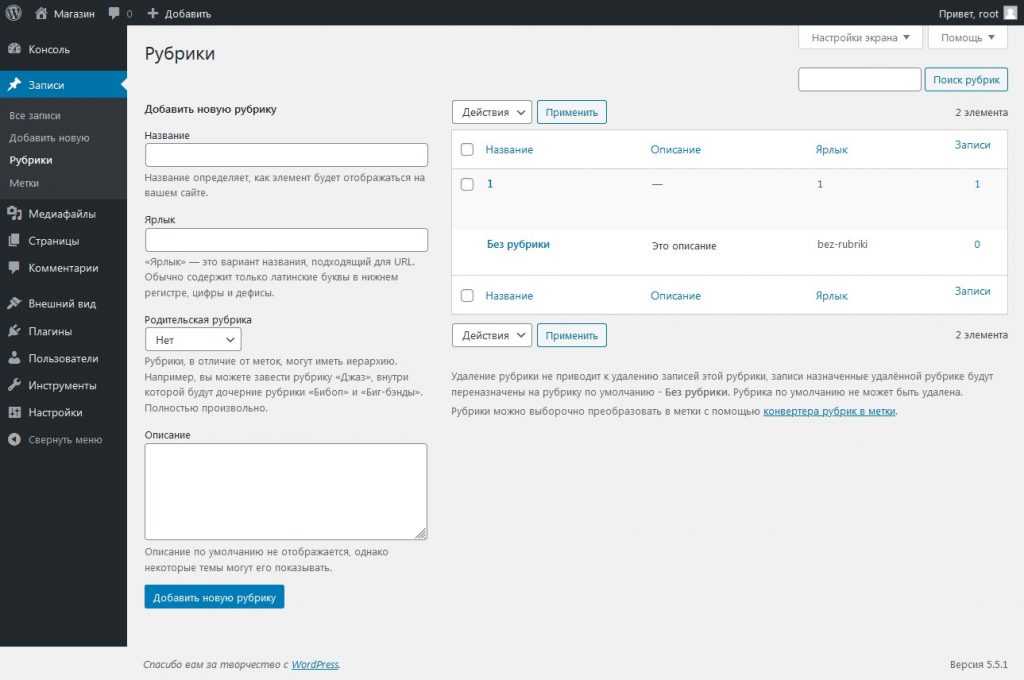Click the Название text input field
This screenshot has height=680, width=1024.
(x=286, y=155)
